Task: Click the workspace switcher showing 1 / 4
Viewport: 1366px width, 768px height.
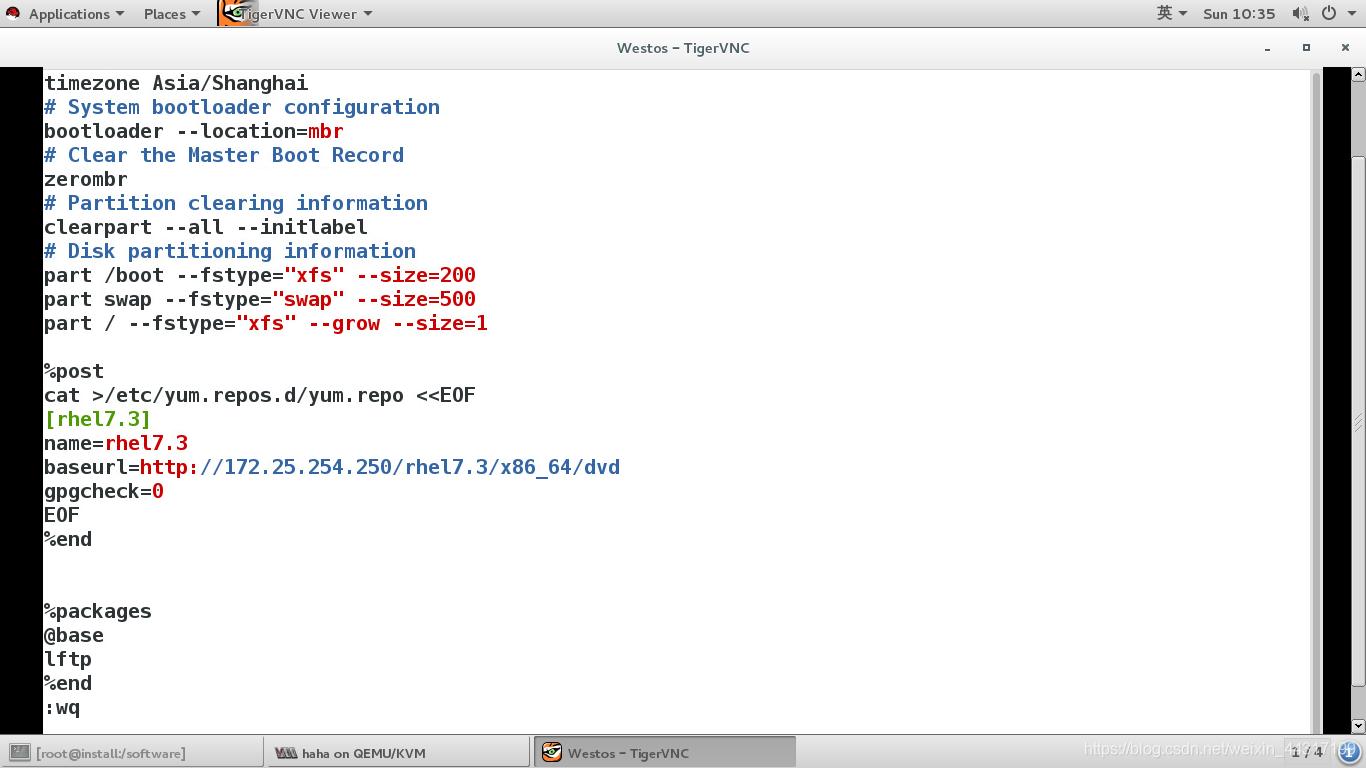Action: [1306, 751]
